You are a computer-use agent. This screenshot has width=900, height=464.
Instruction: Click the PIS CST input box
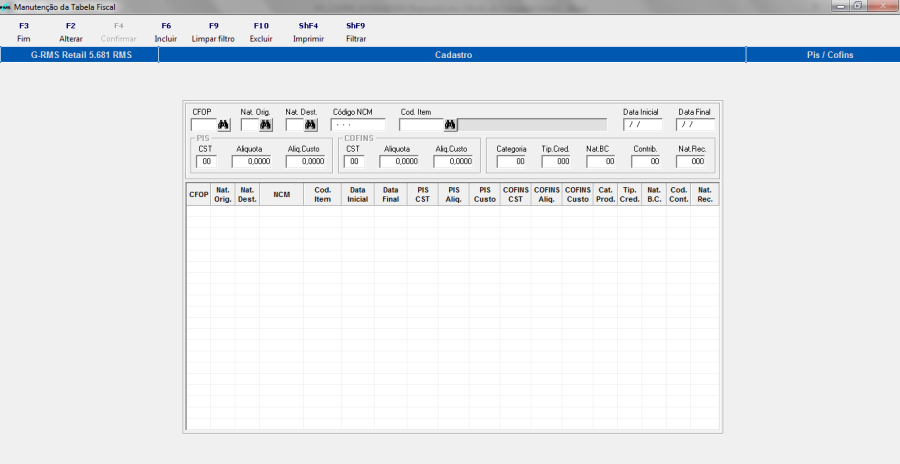click(206, 160)
